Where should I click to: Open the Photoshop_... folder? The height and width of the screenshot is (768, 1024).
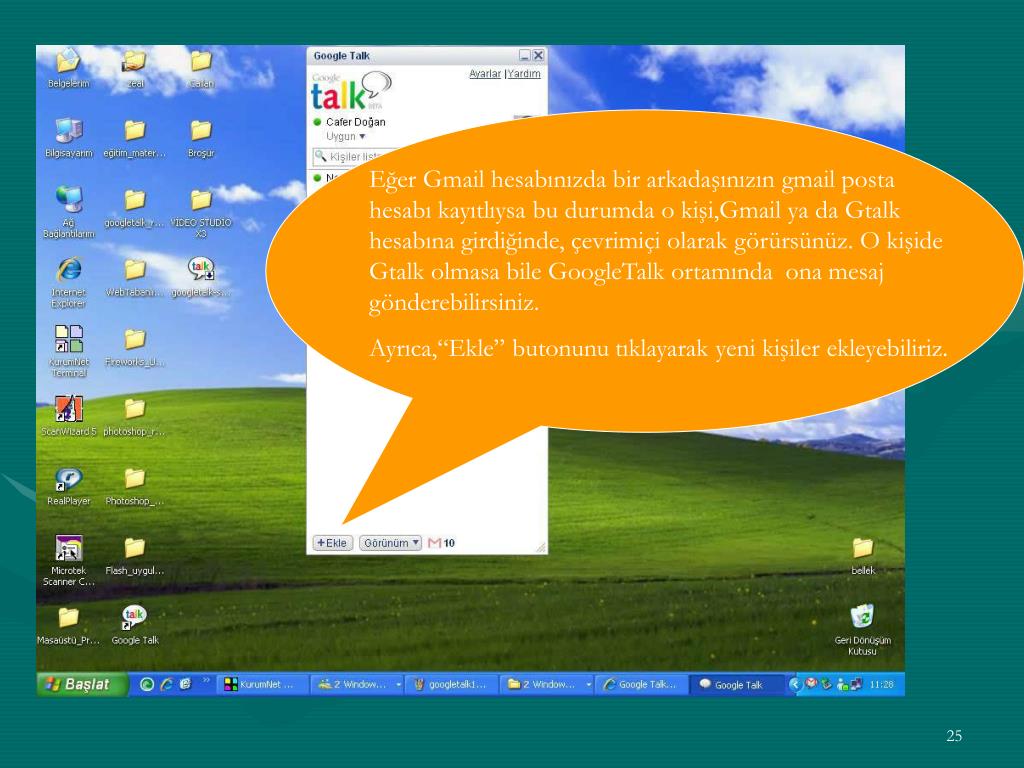pyautogui.click(x=135, y=487)
